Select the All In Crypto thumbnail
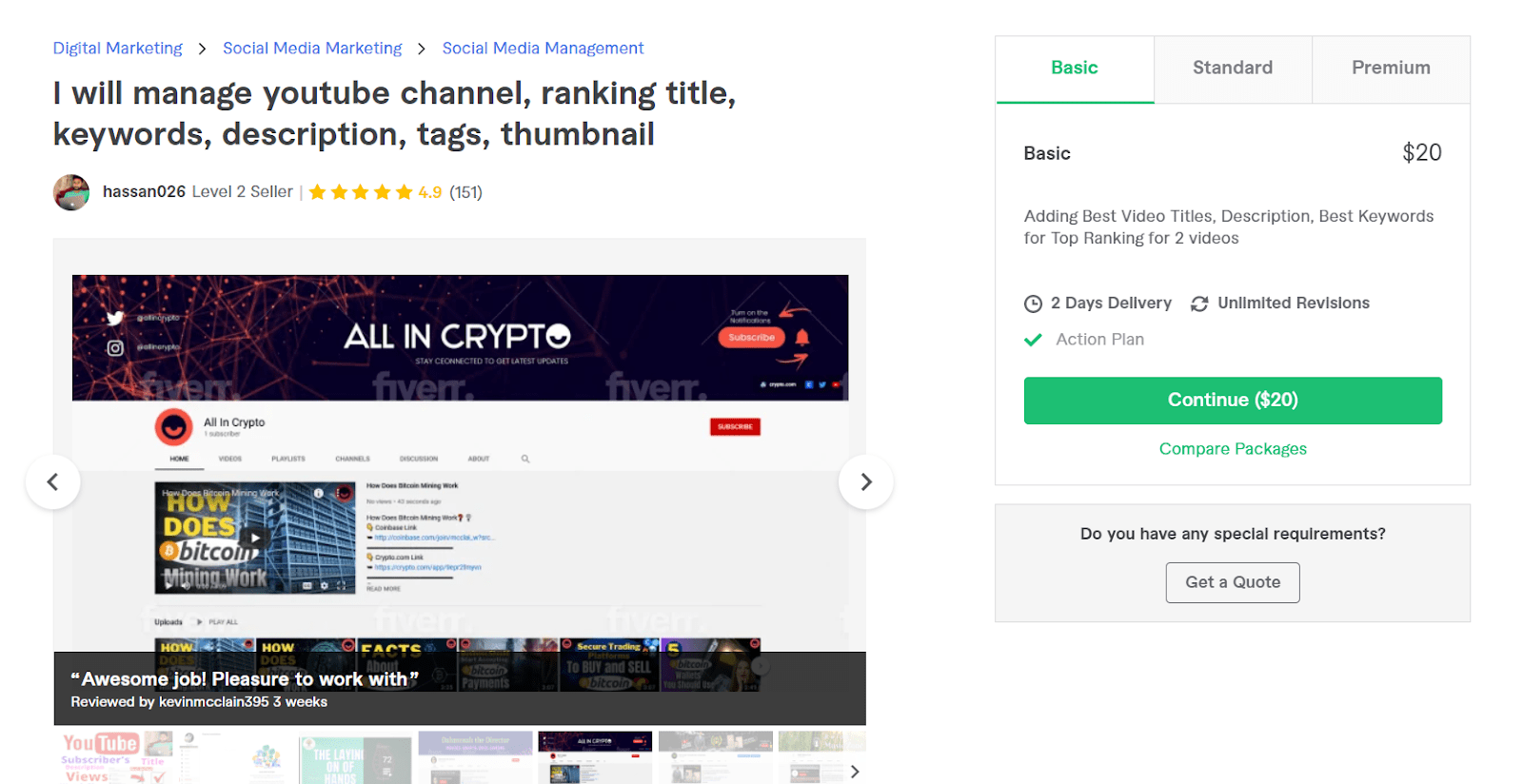 [595, 757]
